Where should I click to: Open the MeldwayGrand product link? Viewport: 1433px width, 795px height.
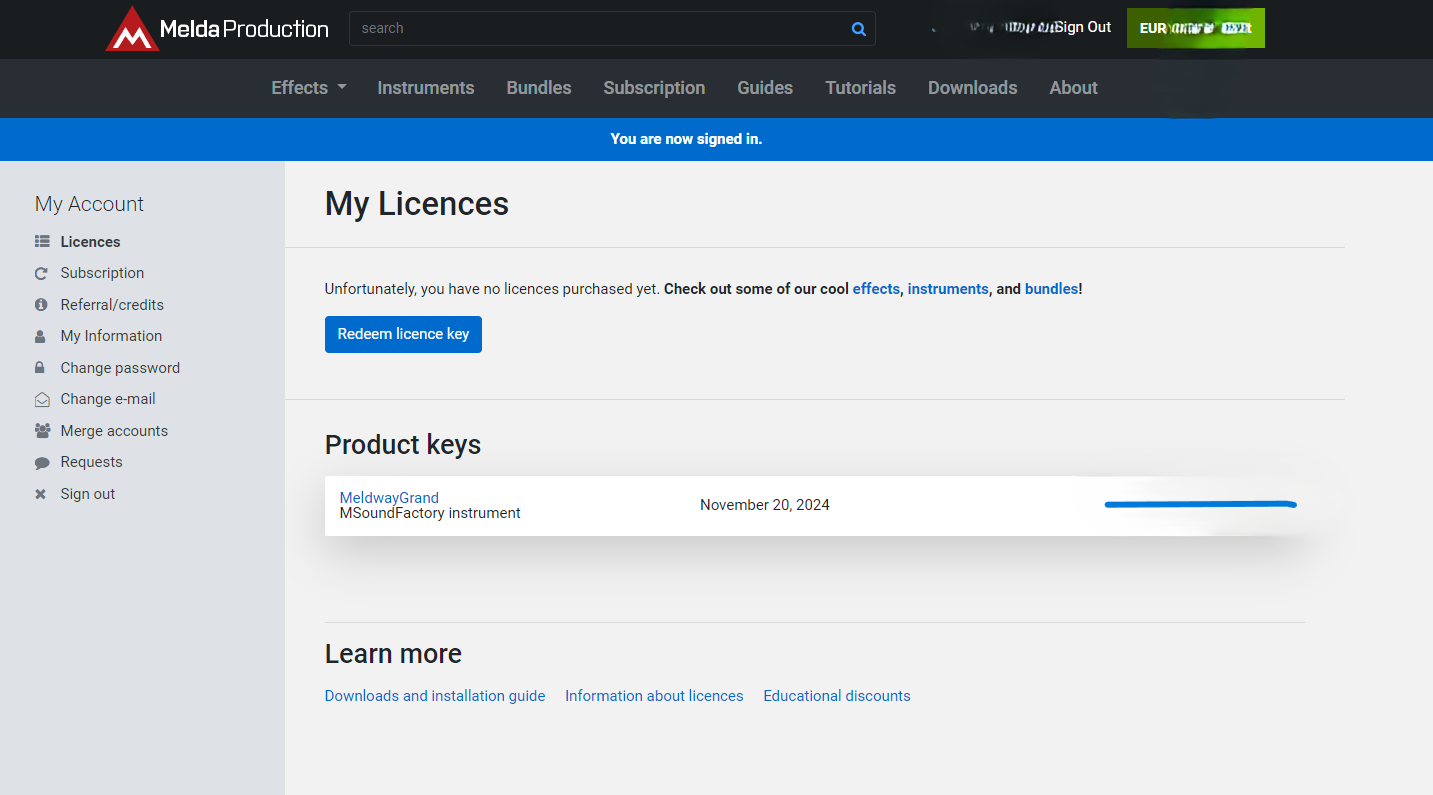coord(389,498)
